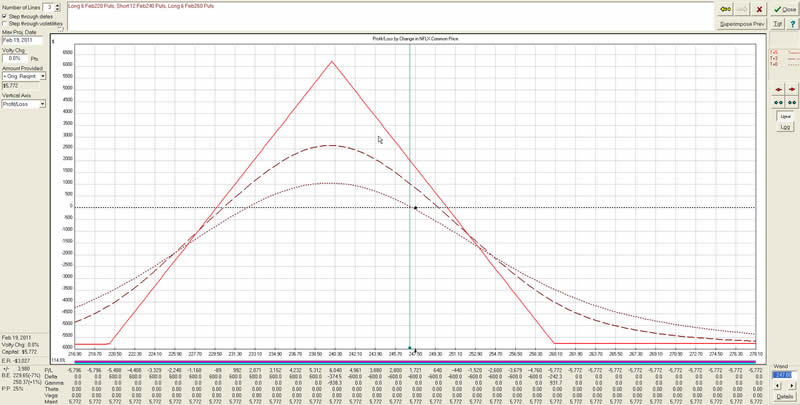The width and height of the screenshot is (800, 405).
Task: Enable Step through volatilities checkbox
Action: (6, 25)
